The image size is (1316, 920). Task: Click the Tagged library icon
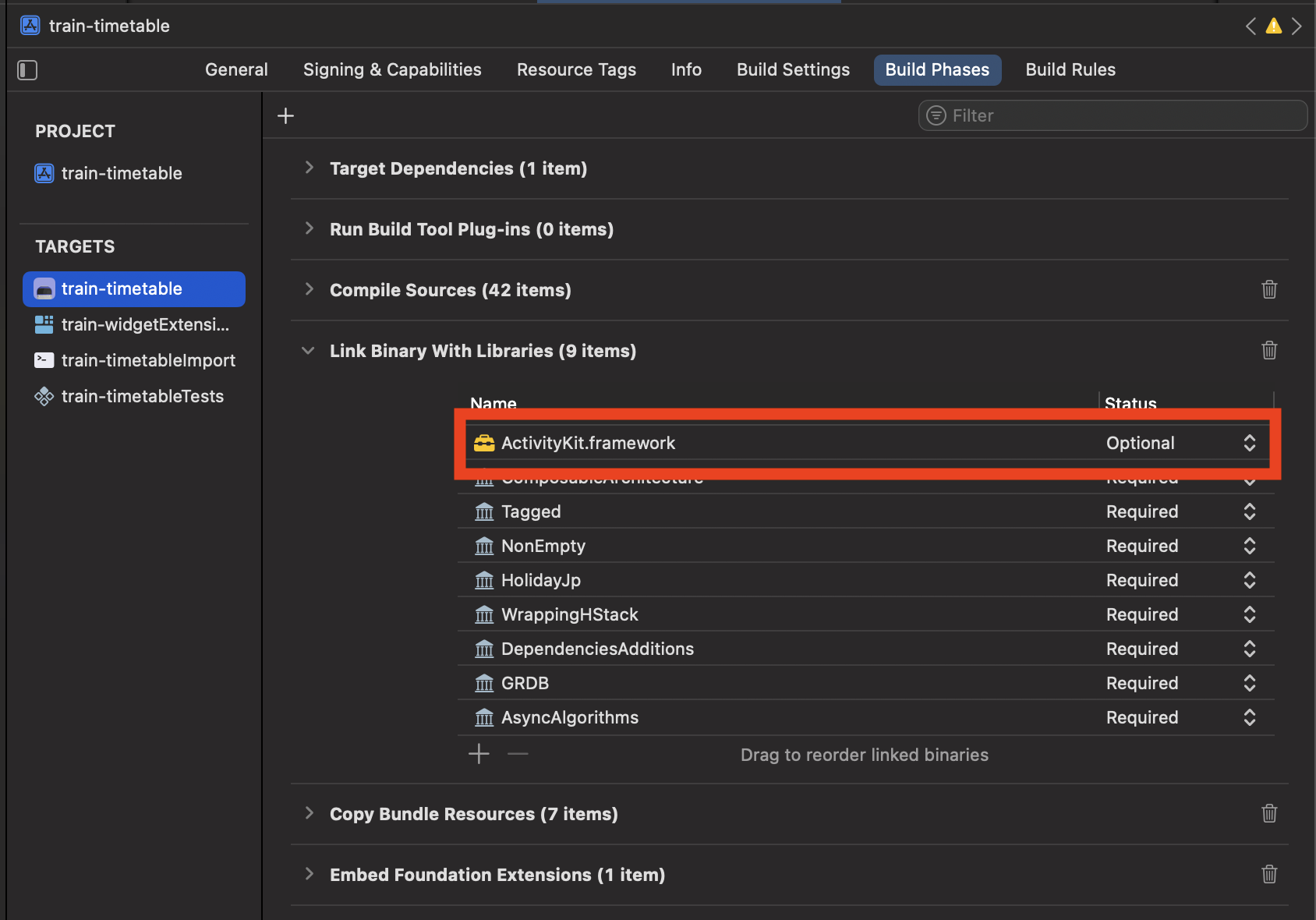click(x=484, y=511)
